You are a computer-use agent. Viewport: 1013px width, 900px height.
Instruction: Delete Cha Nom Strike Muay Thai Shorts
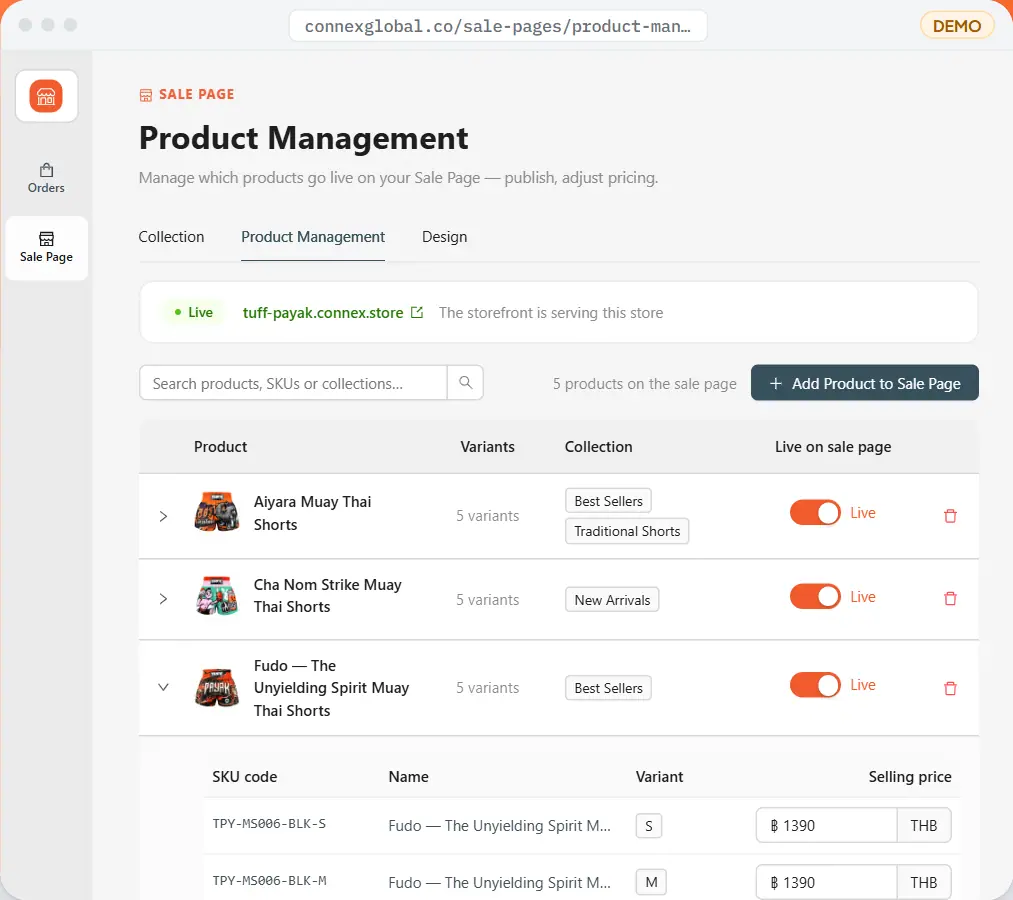coord(950,598)
